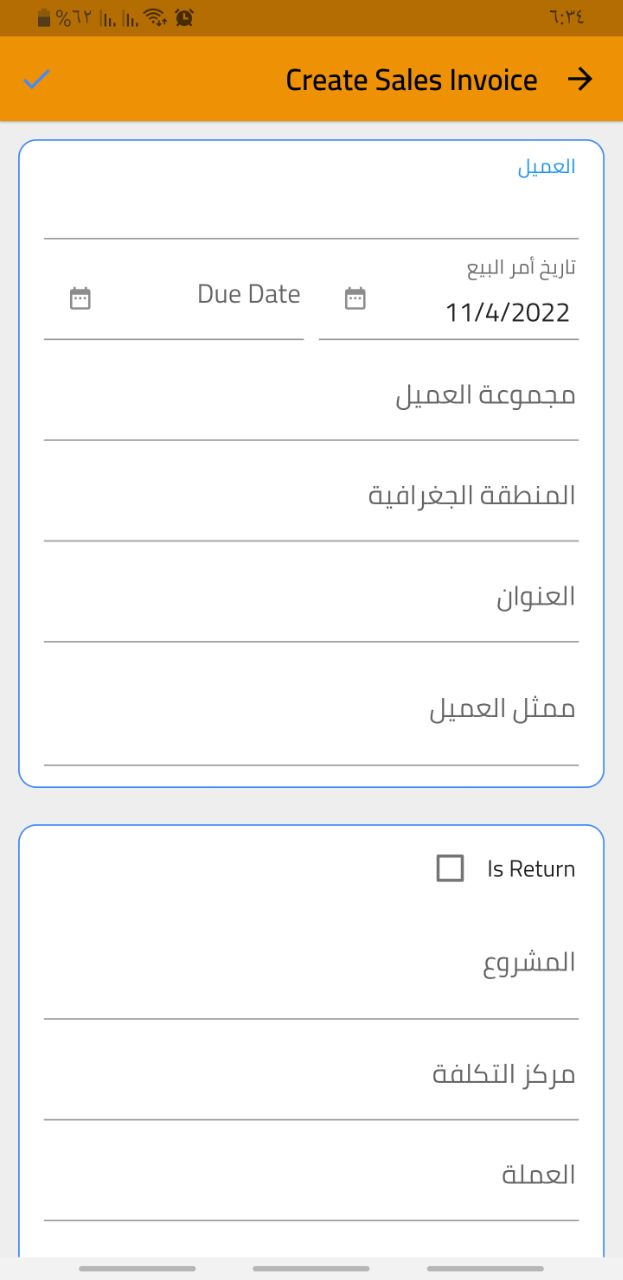Enable the Is Return checkbox
This screenshot has width=623, height=1280.
(450, 868)
